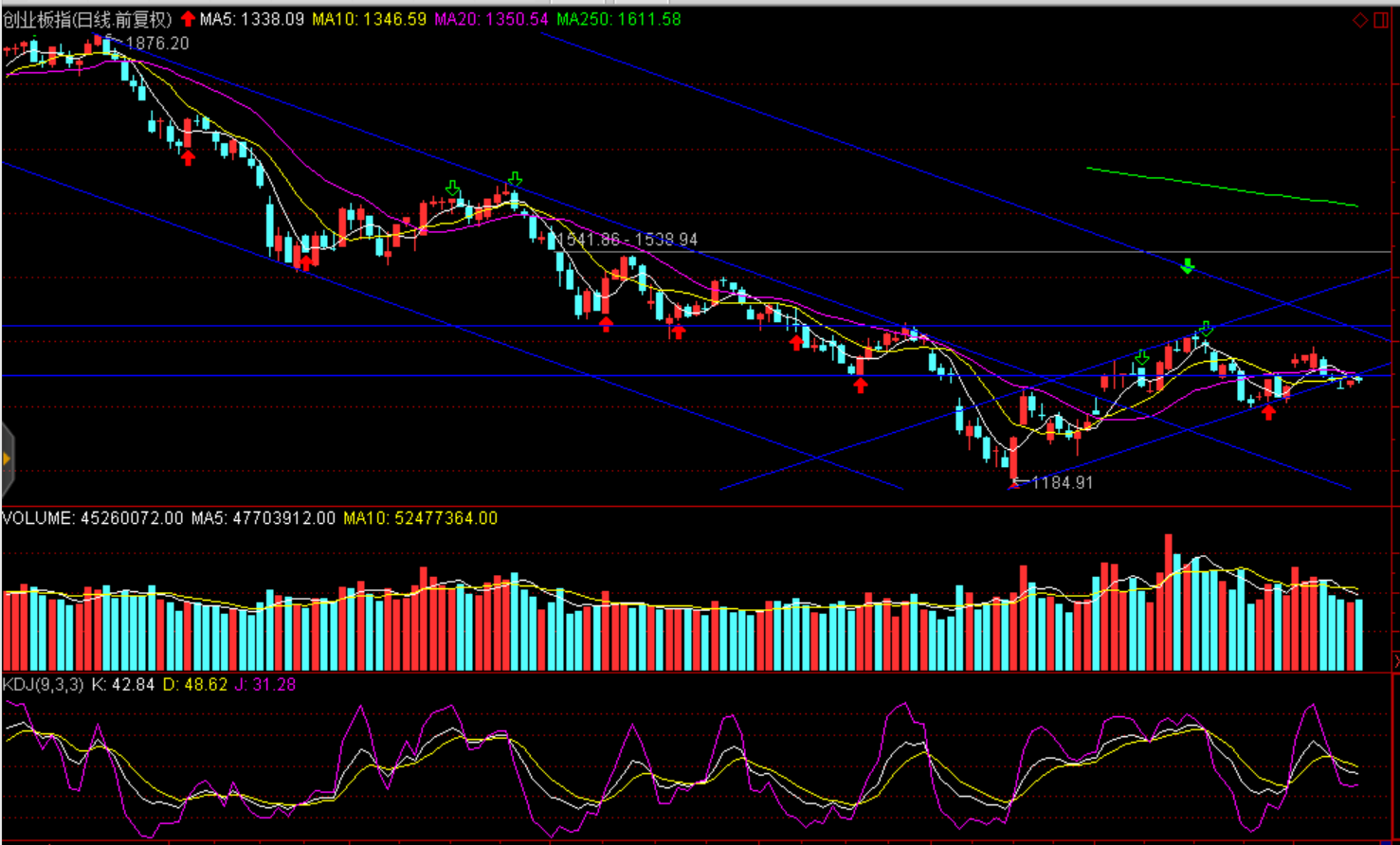
Task: Click the KDJ D: 48.62 yellow value
Action: [195, 684]
